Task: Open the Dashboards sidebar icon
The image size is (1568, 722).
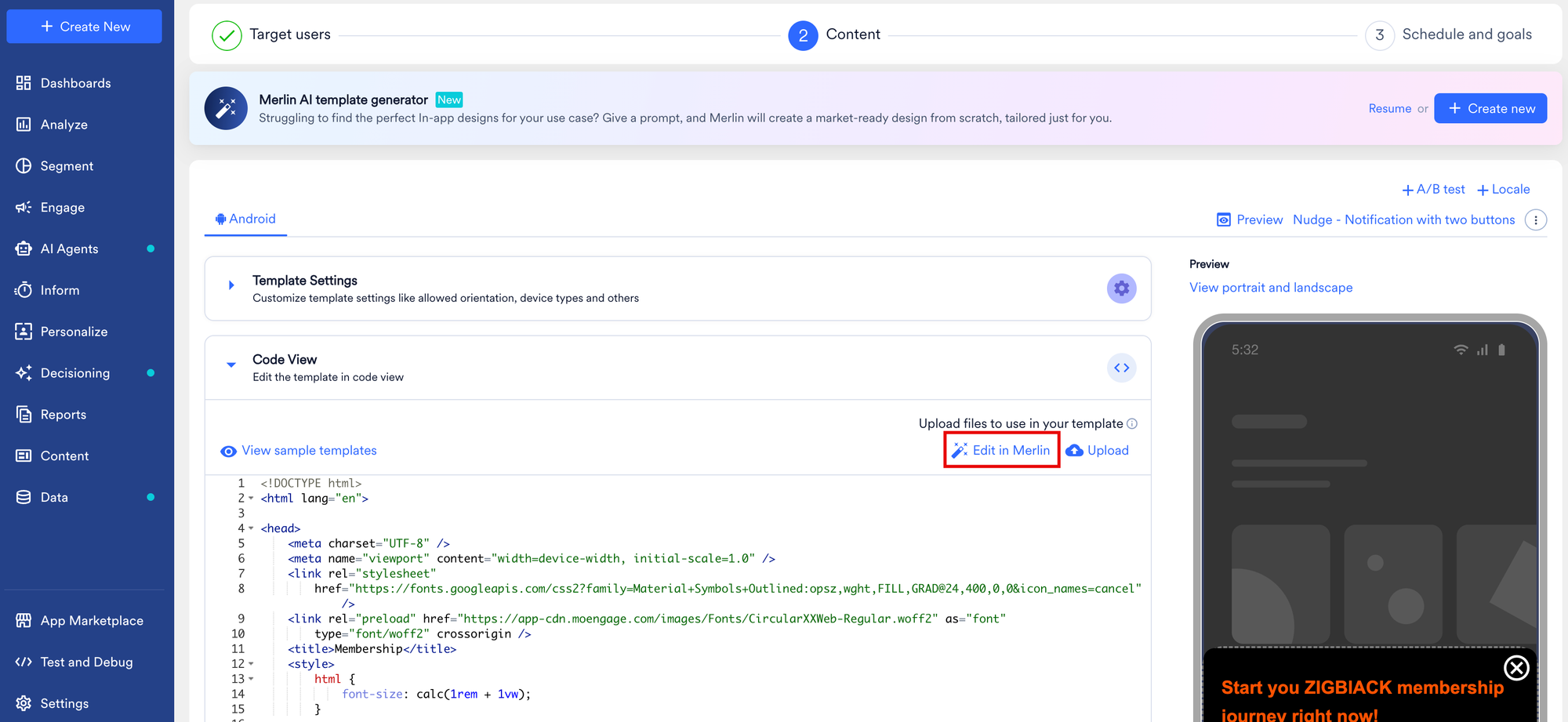Action: point(24,83)
